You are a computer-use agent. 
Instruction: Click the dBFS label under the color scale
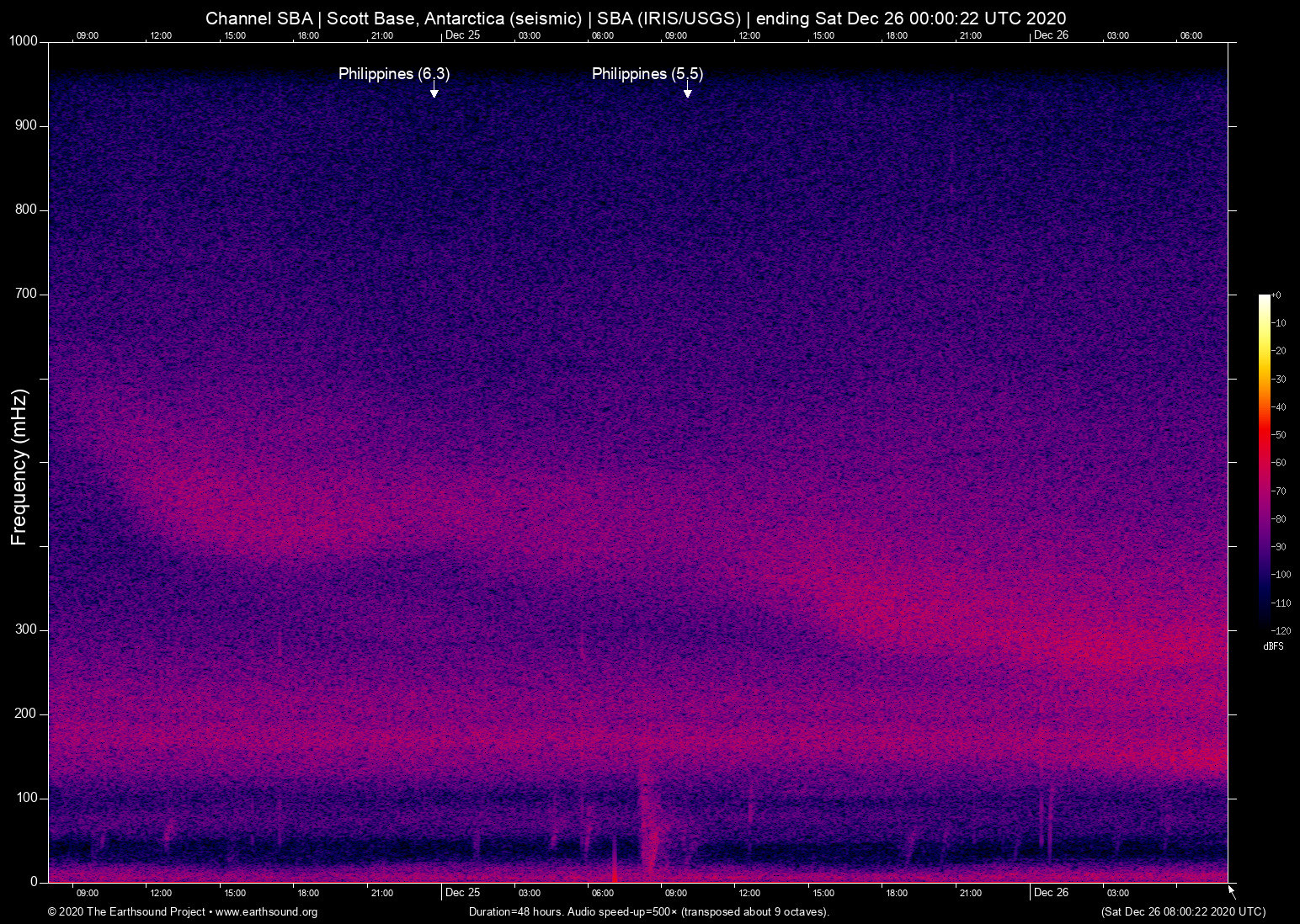point(1273,646)
